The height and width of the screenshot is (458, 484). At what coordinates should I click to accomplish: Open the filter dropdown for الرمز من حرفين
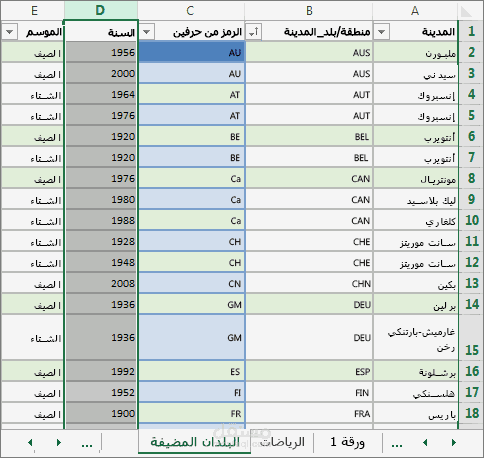tap(146, 32)
